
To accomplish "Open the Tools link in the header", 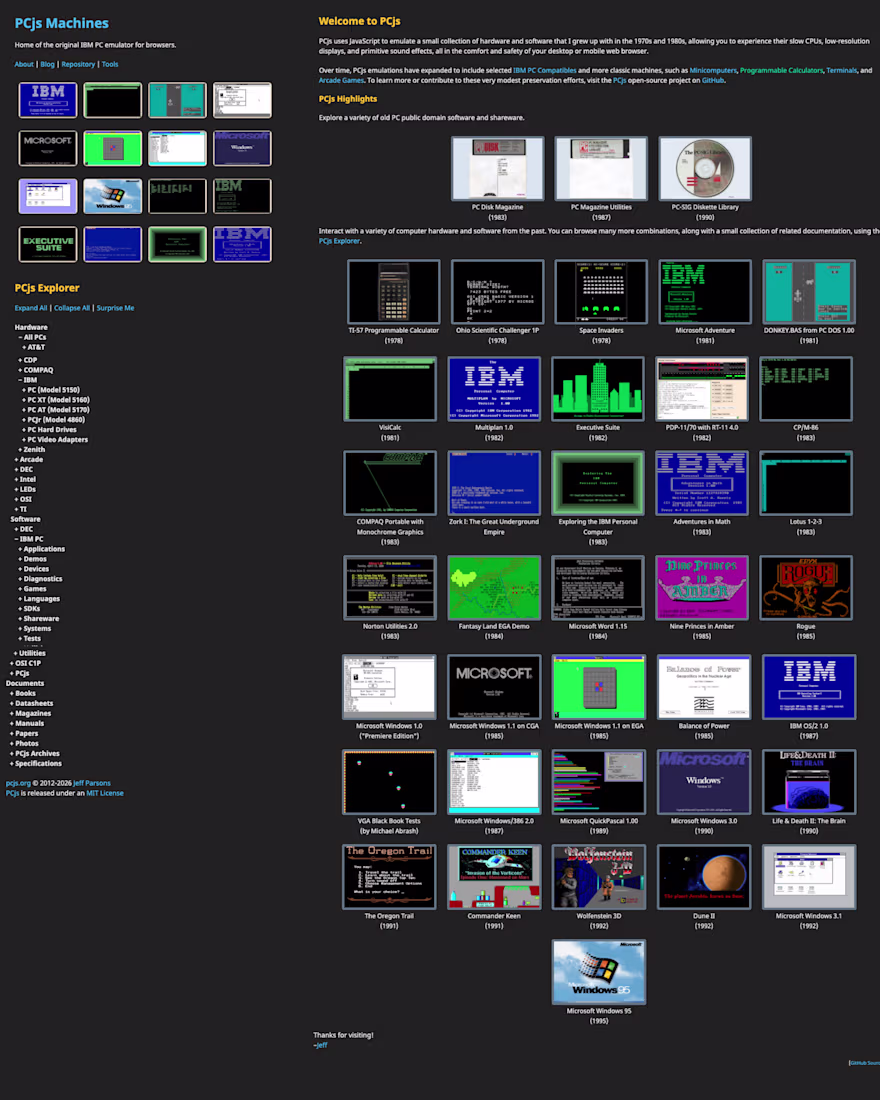I will click(x=110, y=64).
